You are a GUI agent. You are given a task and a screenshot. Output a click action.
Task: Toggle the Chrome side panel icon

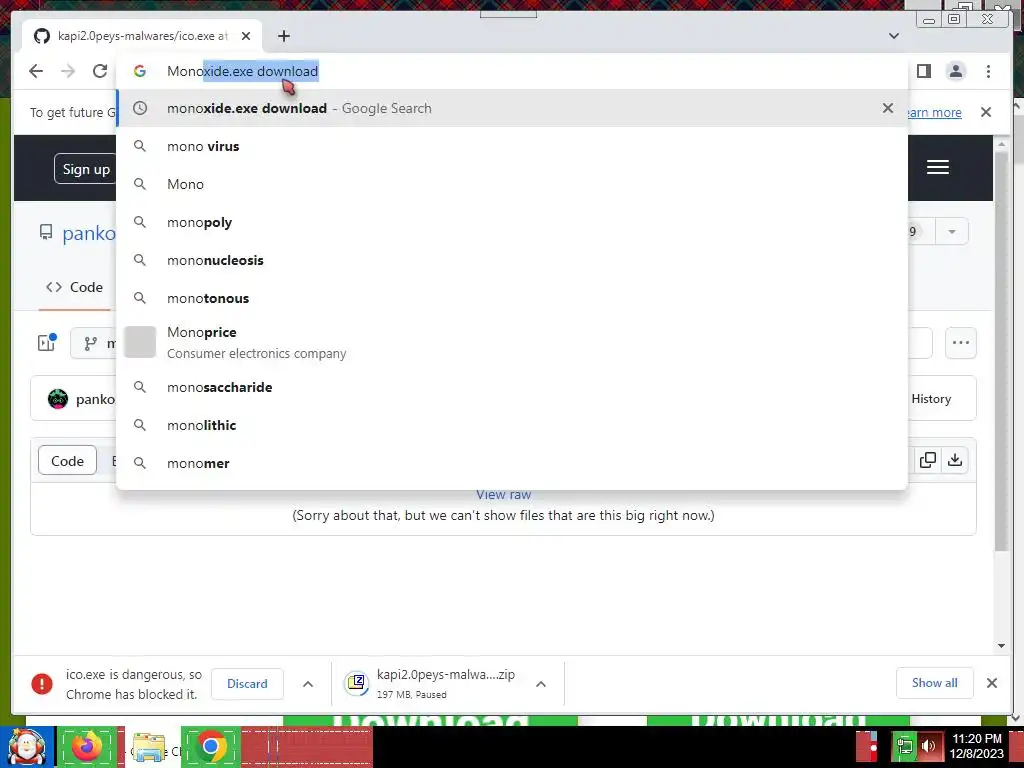pyautogui.click(x=924, y=71)
